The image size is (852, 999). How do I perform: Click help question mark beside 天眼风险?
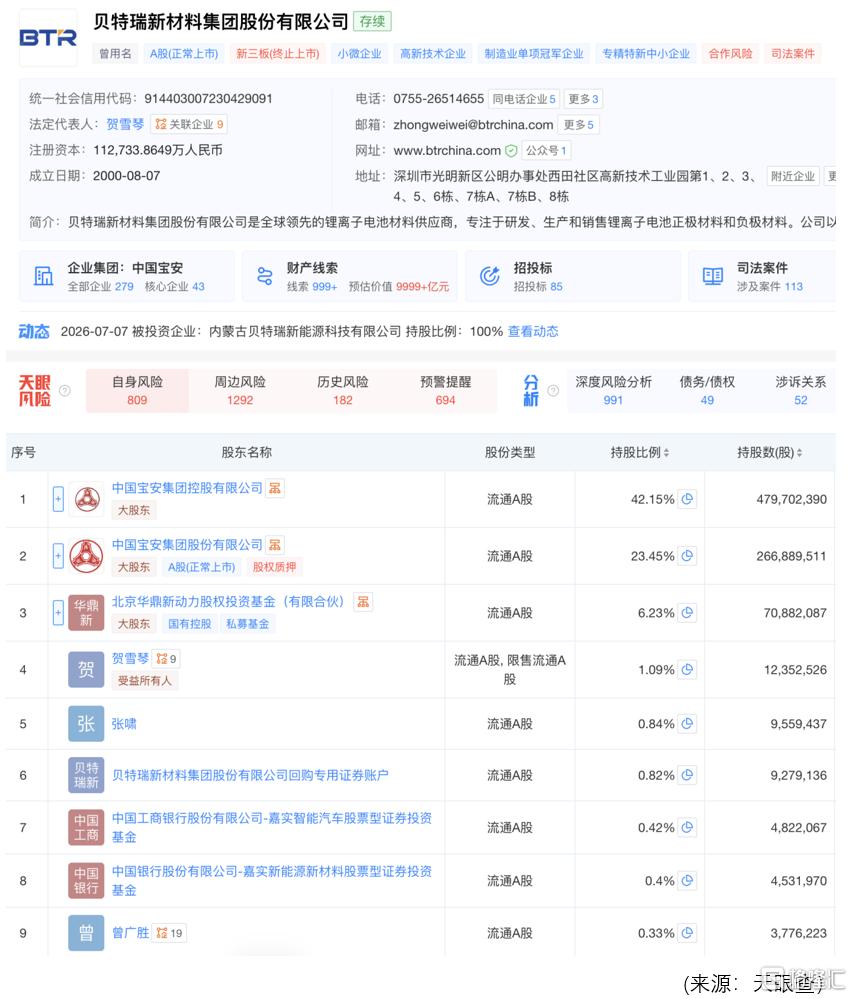coord(64,391)
